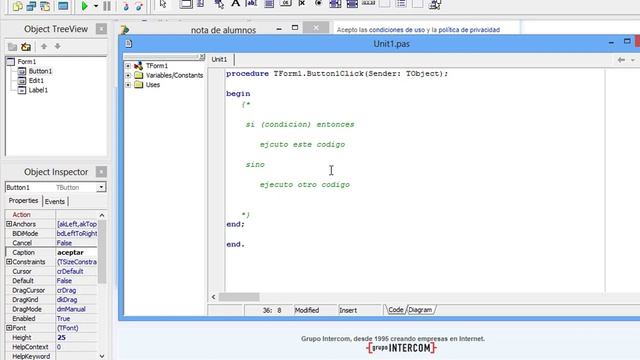Pick the Panel component in the palette
The width and height of the screenshot is (640, 360).
418,4
